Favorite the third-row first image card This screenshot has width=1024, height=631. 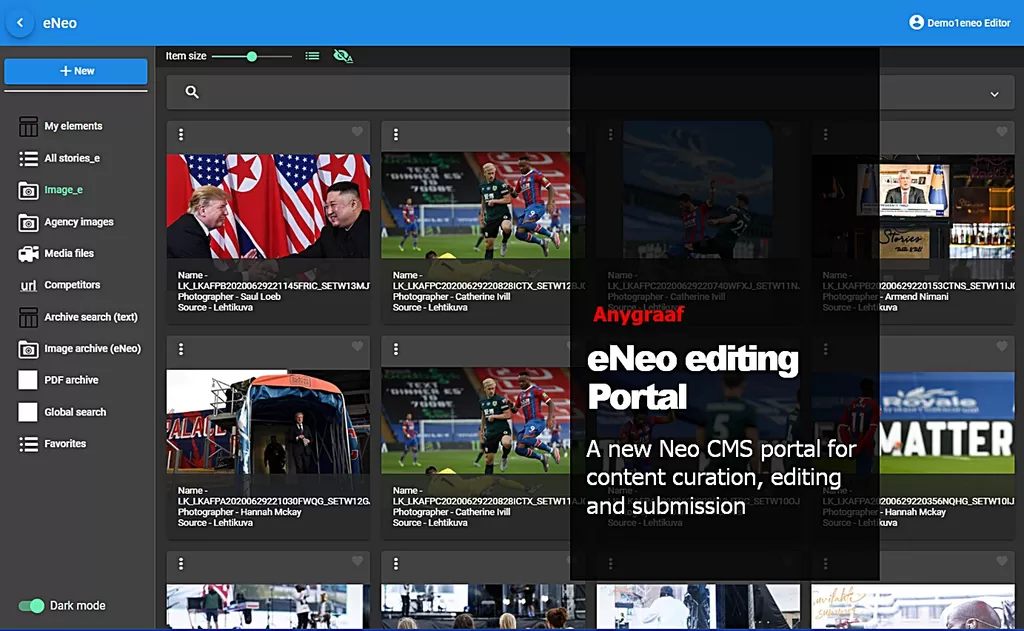click(x=357, y=561)
